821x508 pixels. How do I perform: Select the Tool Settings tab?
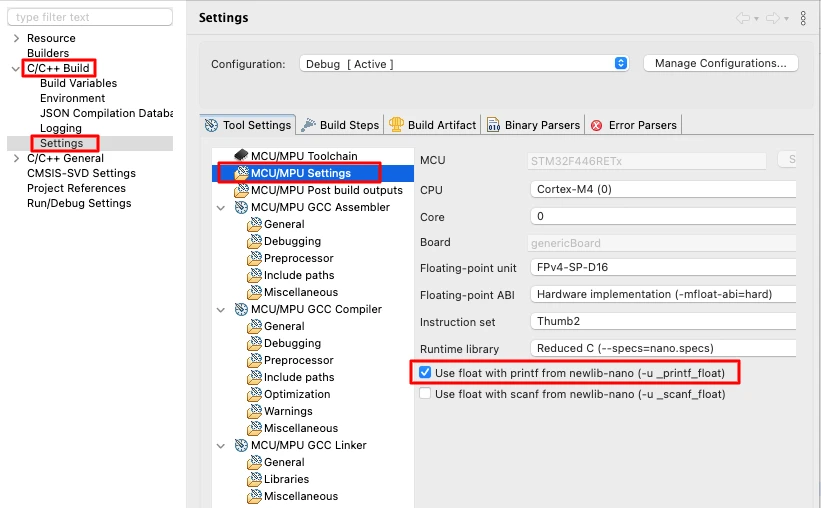(248, 125)
